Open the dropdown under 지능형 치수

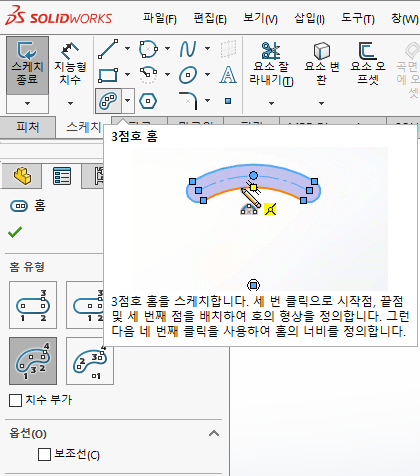[x=70, y=104]
